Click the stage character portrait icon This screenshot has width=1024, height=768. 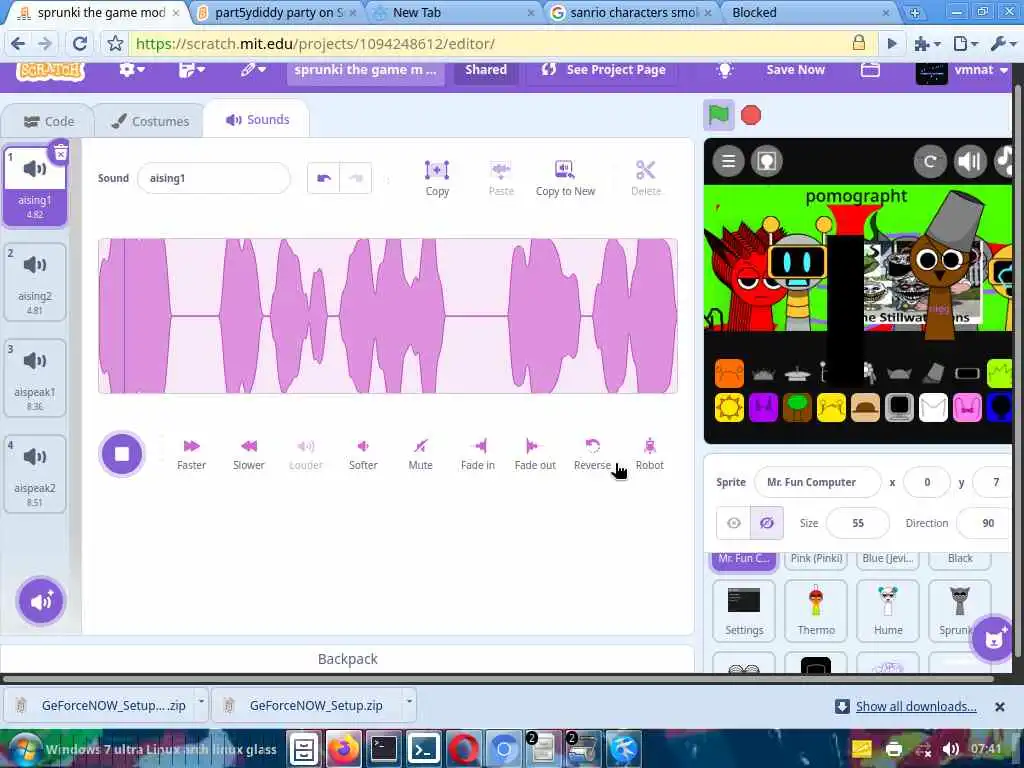click(767, 161)
